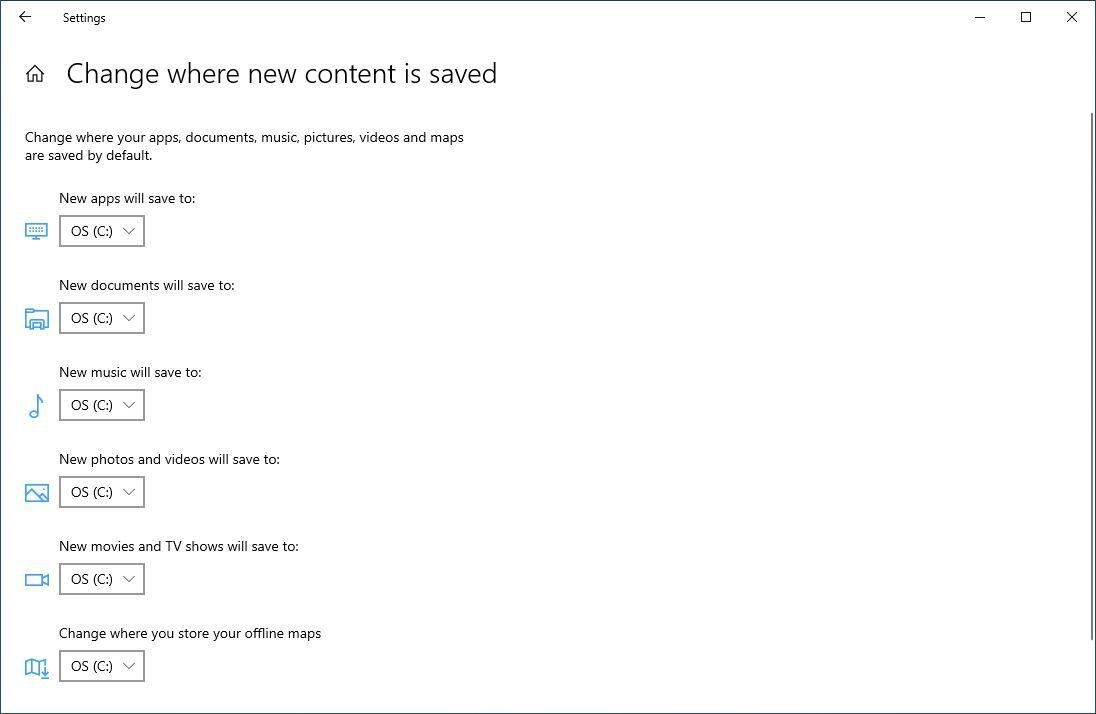Image resolution: width=1096 pixels, height=714 pixels.
Task: Click the documents save icon
Action: point(36,318)
